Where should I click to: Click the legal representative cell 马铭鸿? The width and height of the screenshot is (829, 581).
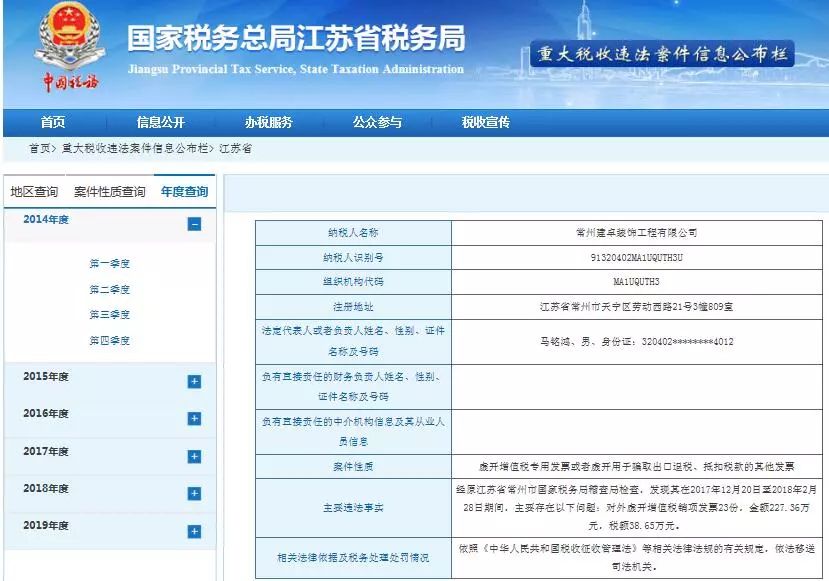637,342
